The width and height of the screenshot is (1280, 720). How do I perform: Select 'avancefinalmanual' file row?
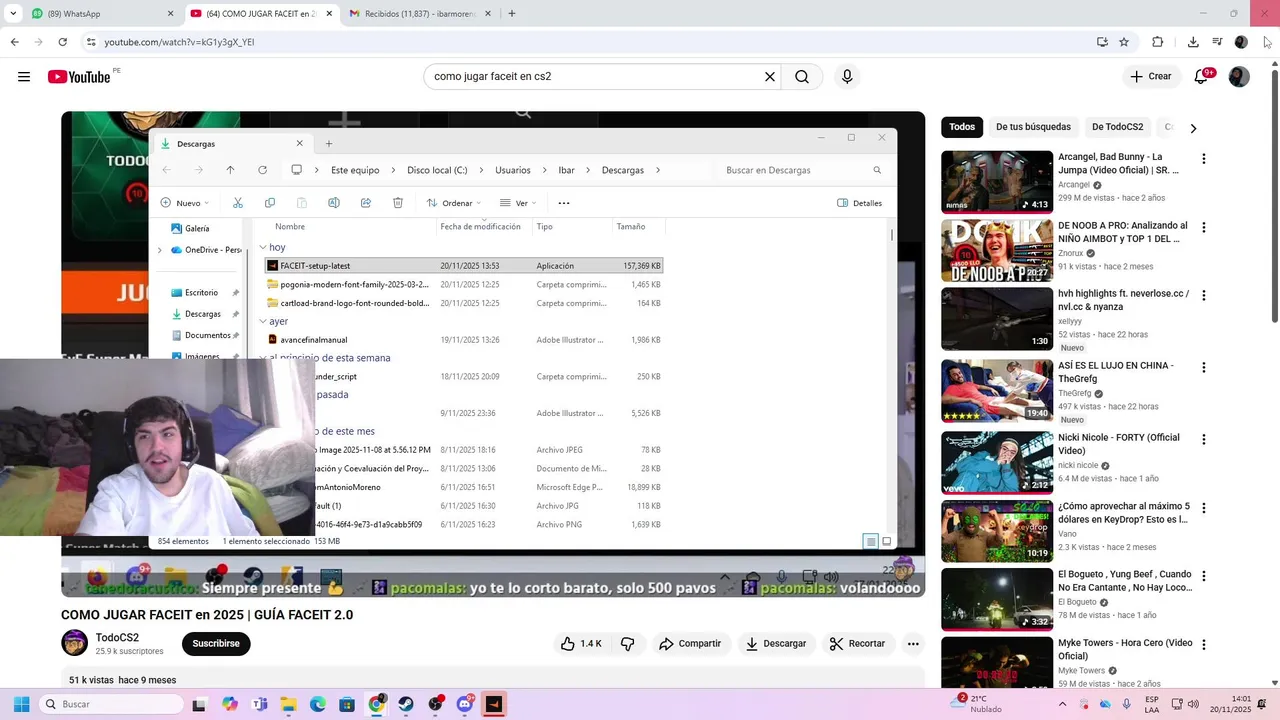coord(464,340)
